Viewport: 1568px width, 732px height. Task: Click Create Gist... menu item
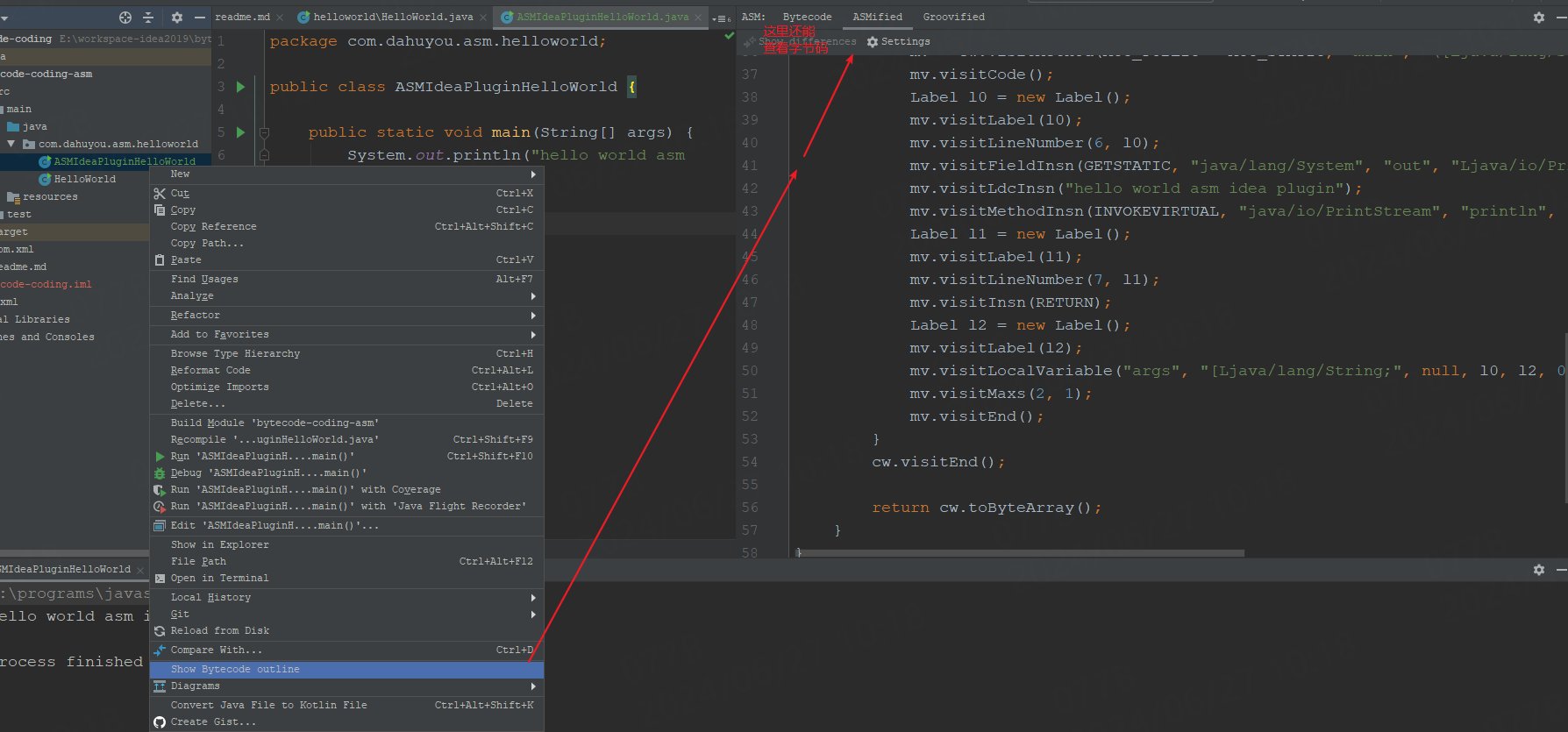tap(346, 721)
